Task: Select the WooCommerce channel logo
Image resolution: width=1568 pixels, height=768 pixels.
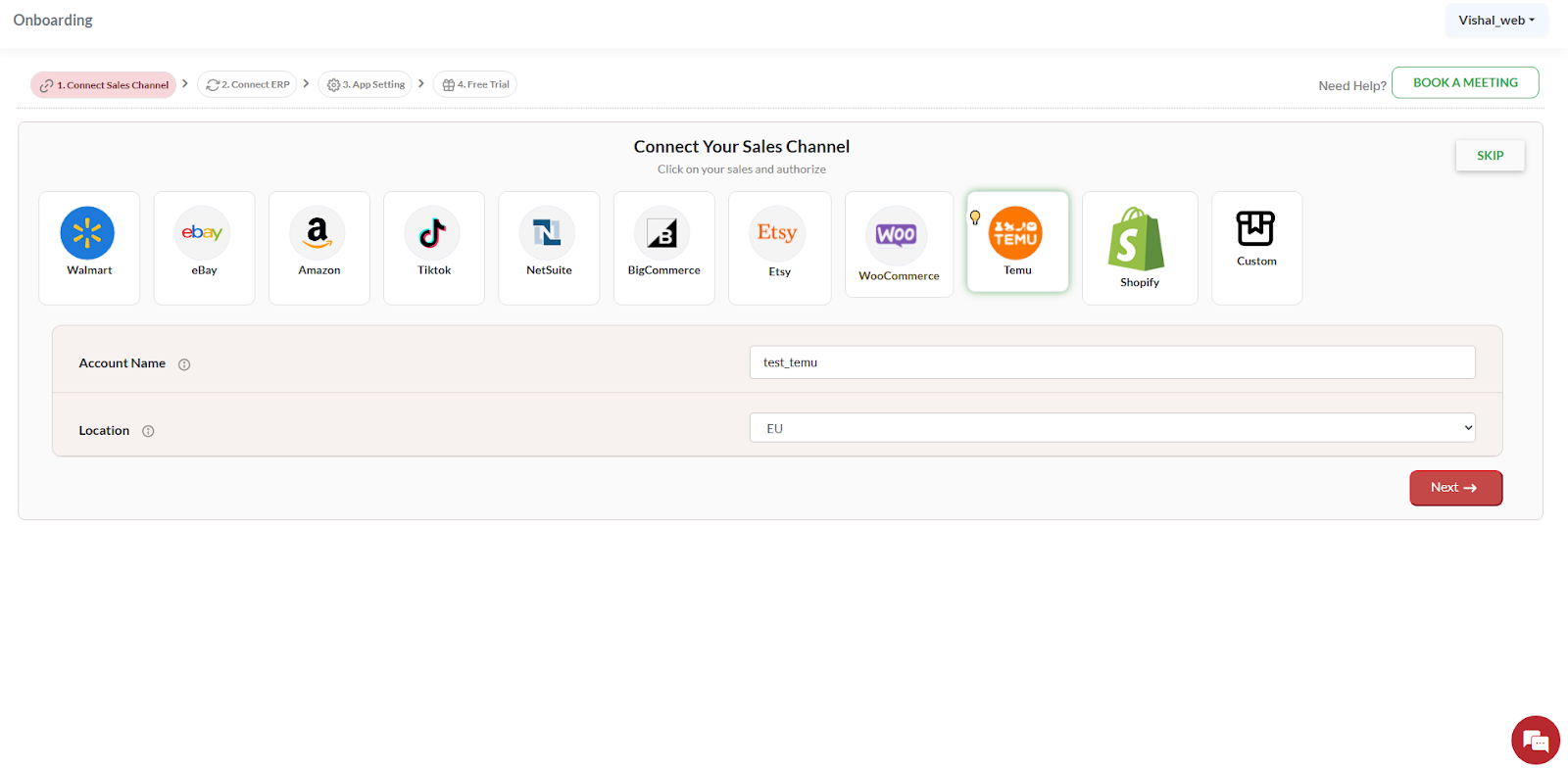Action: 896,236
